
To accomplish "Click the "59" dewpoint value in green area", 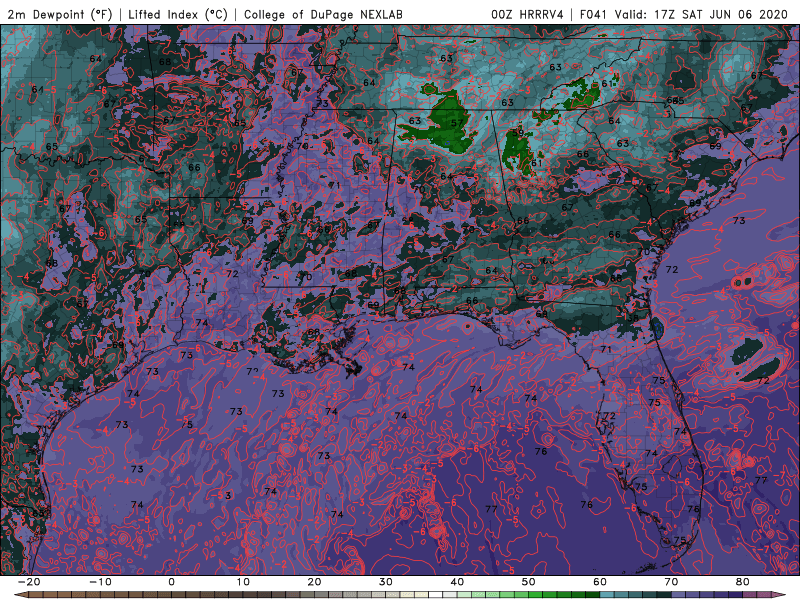I will [x=518, y=133].
